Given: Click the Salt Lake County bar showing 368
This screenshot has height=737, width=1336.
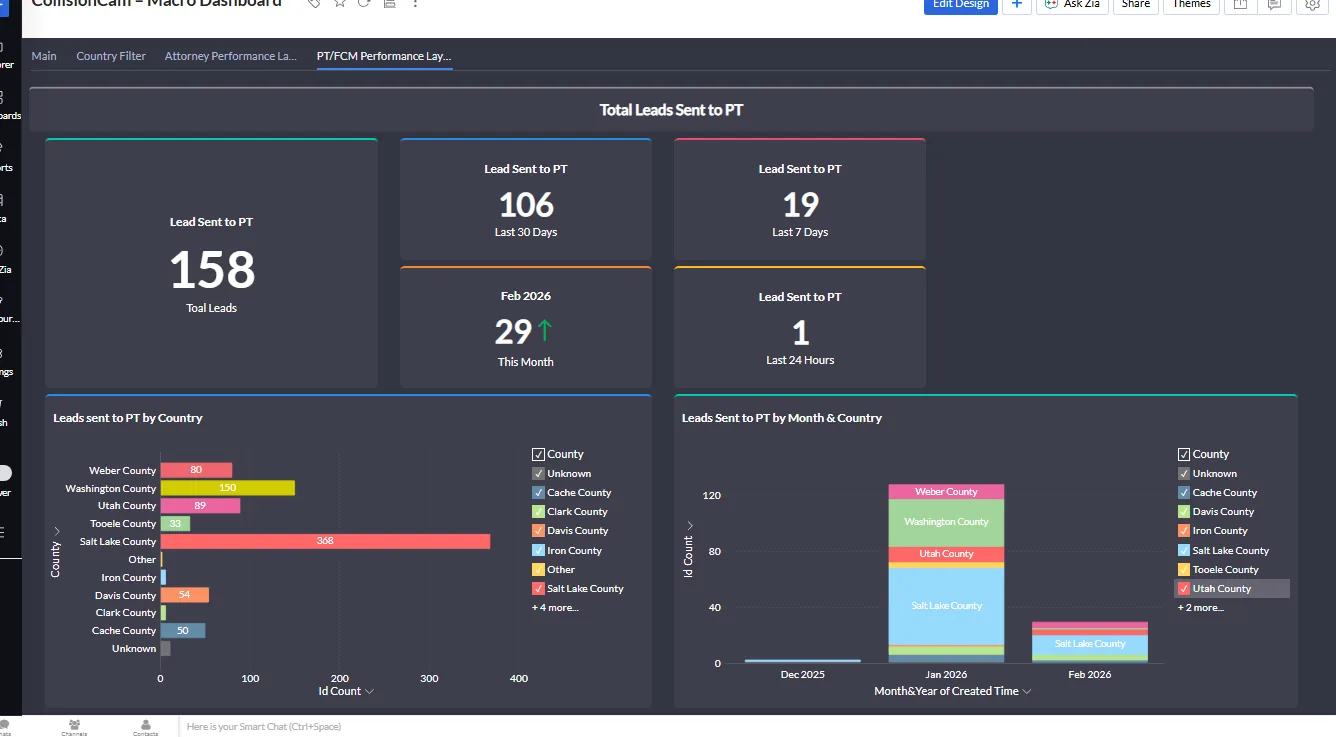Looking at the screenshot, I should (325, 541).
